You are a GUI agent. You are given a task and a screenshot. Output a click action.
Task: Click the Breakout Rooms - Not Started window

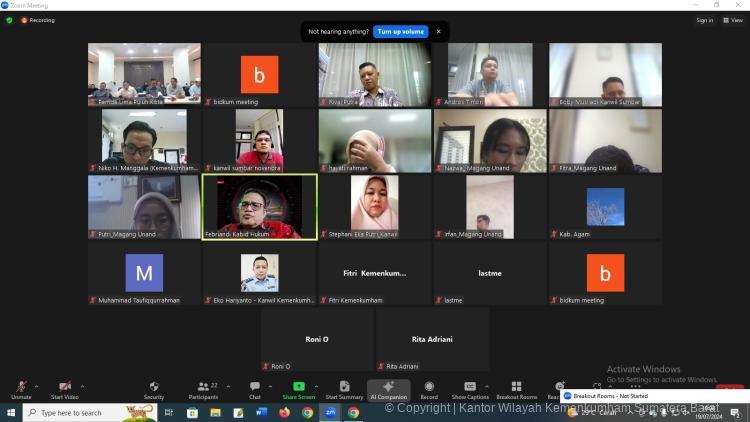[654, 396]
